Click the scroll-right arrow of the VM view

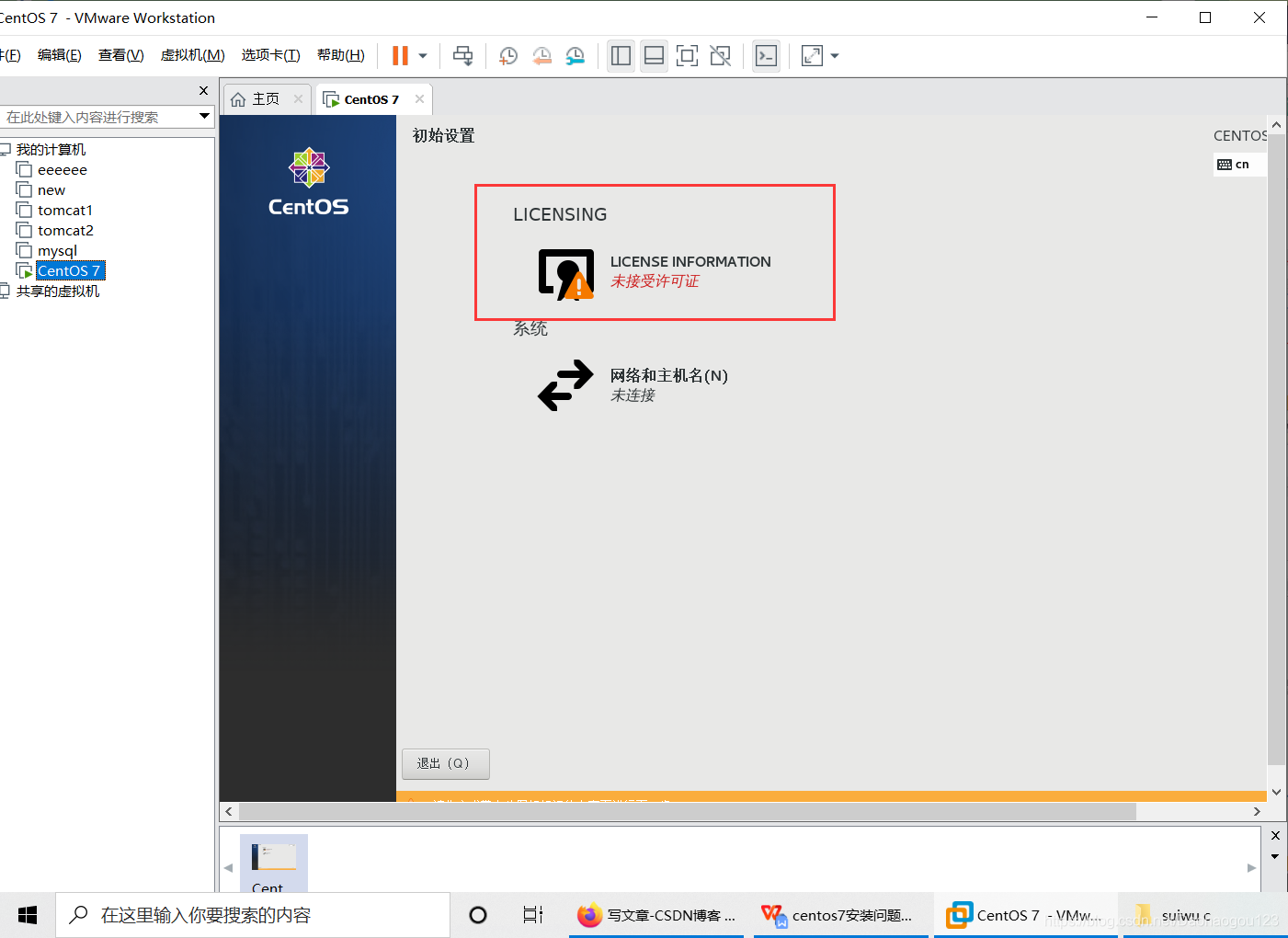pyautogui.click(x=1257, y=812)
